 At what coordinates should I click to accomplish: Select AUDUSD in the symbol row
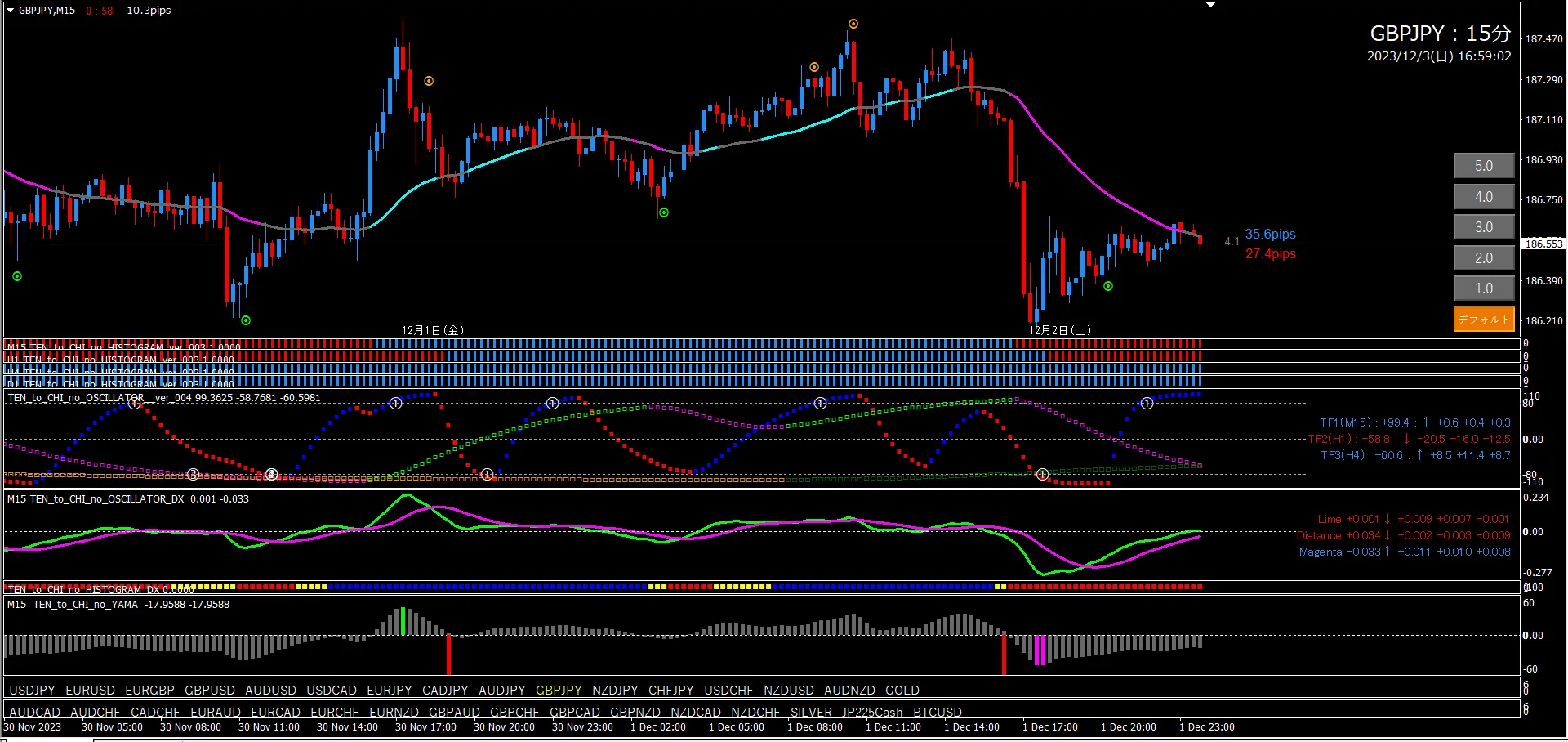coord(271,691)
